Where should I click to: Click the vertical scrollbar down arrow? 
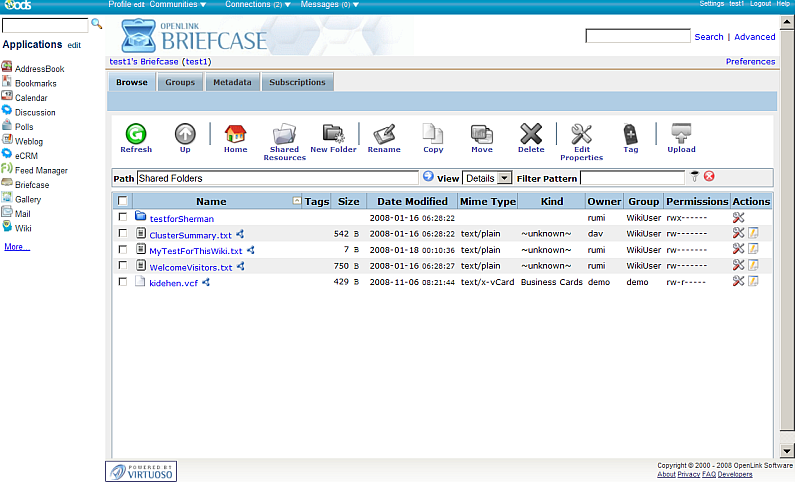(787, 451)
